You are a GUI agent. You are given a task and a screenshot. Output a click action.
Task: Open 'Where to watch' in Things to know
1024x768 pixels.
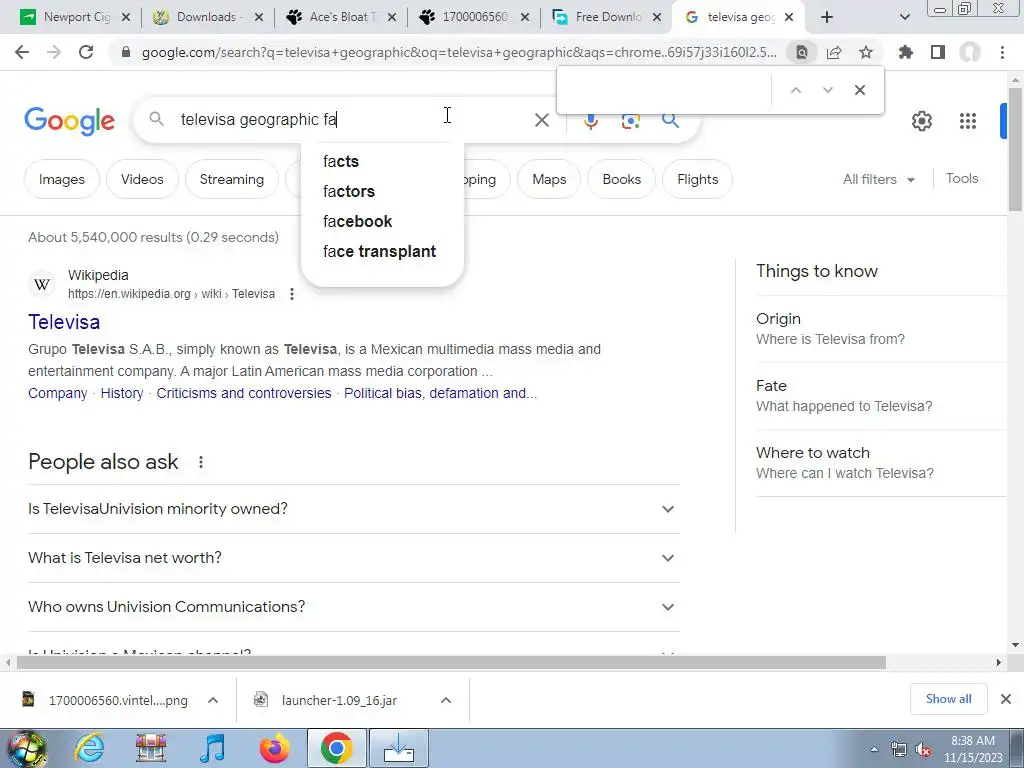coord(882,462)
